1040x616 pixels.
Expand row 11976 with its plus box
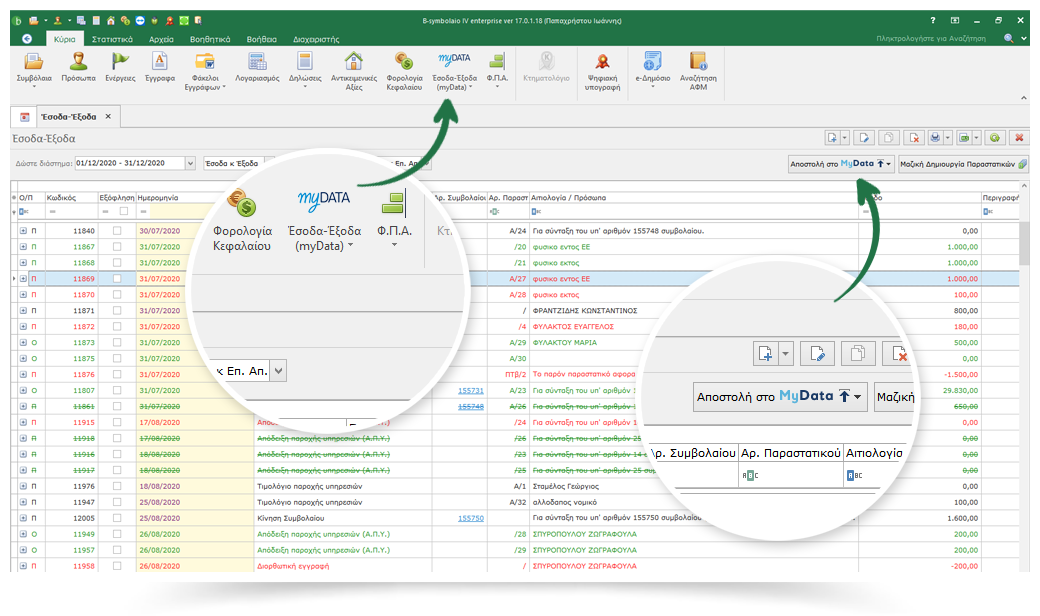pyautogui.click(x=23, y=486)
